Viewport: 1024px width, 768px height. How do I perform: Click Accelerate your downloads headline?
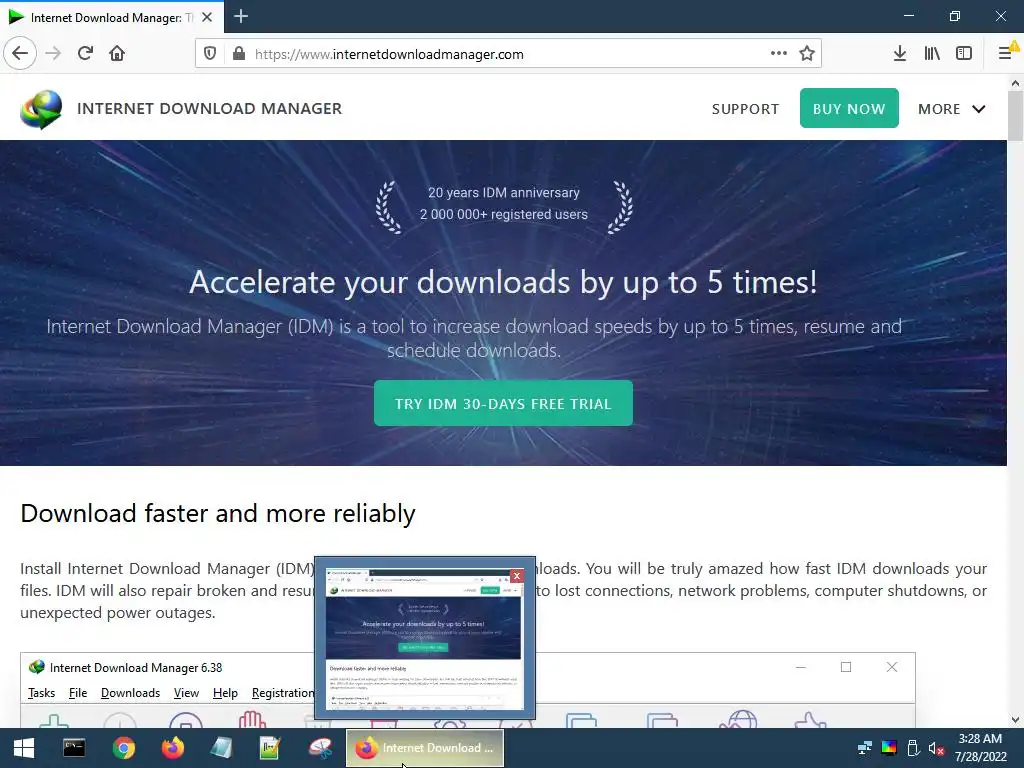(503, 282)
